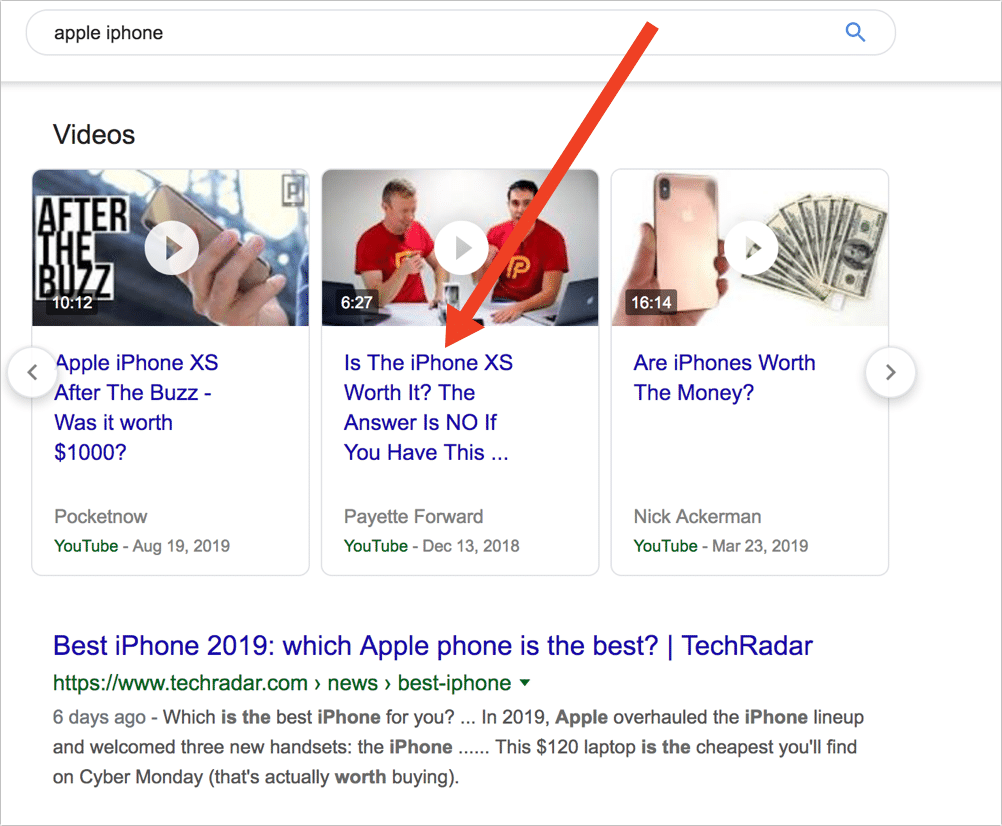The width and height of the screenshot is (1002, 826).
Task: Play the Are iPhones Worth The Money video
Action: point(750,248)
